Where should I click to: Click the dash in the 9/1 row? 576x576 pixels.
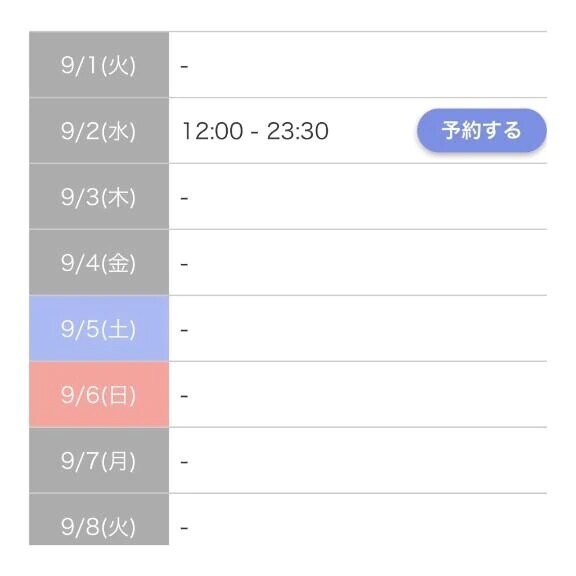pyautogui.click(x=184, y=66)
